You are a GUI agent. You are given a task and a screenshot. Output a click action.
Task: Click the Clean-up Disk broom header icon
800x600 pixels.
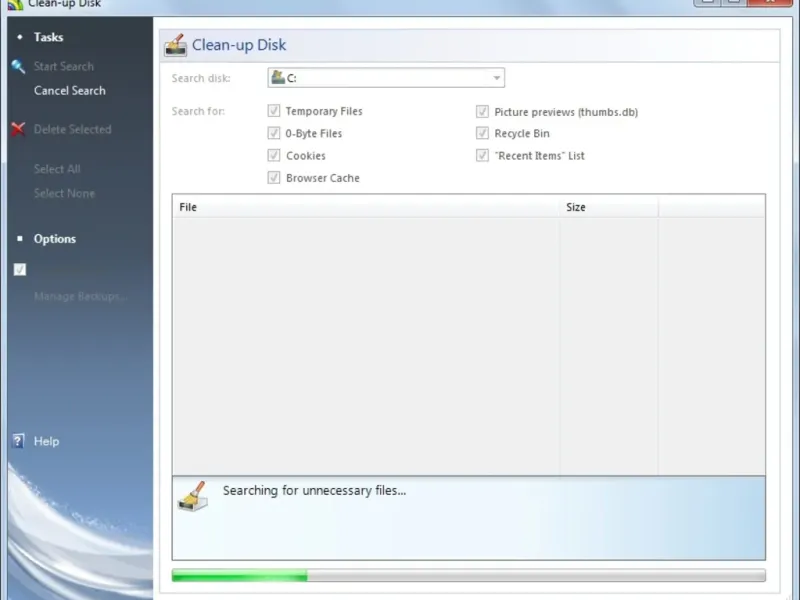click(176, 45)
